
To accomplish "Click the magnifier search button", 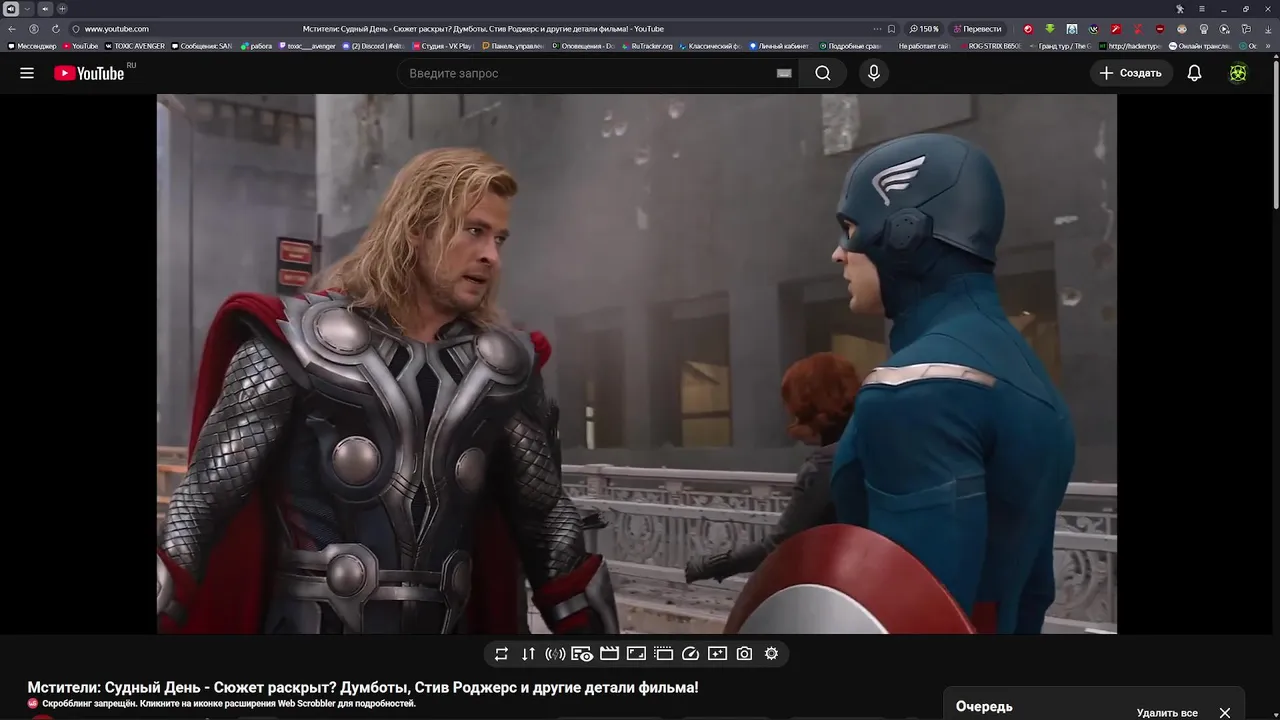I will click(x=822, y=73).
